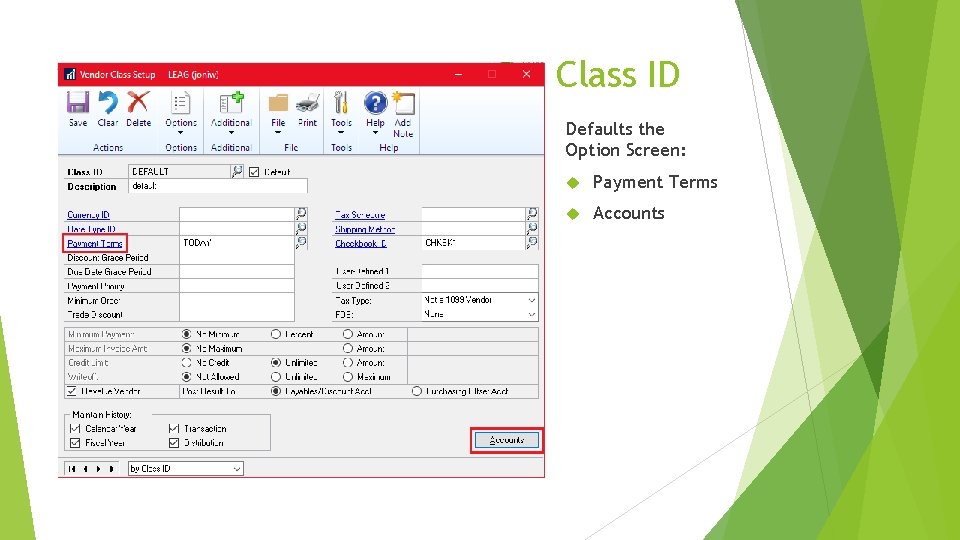Viewport: 960px width, 540px height.
Task: Go to first record navigation arrow
Action: tap(72, 469)
